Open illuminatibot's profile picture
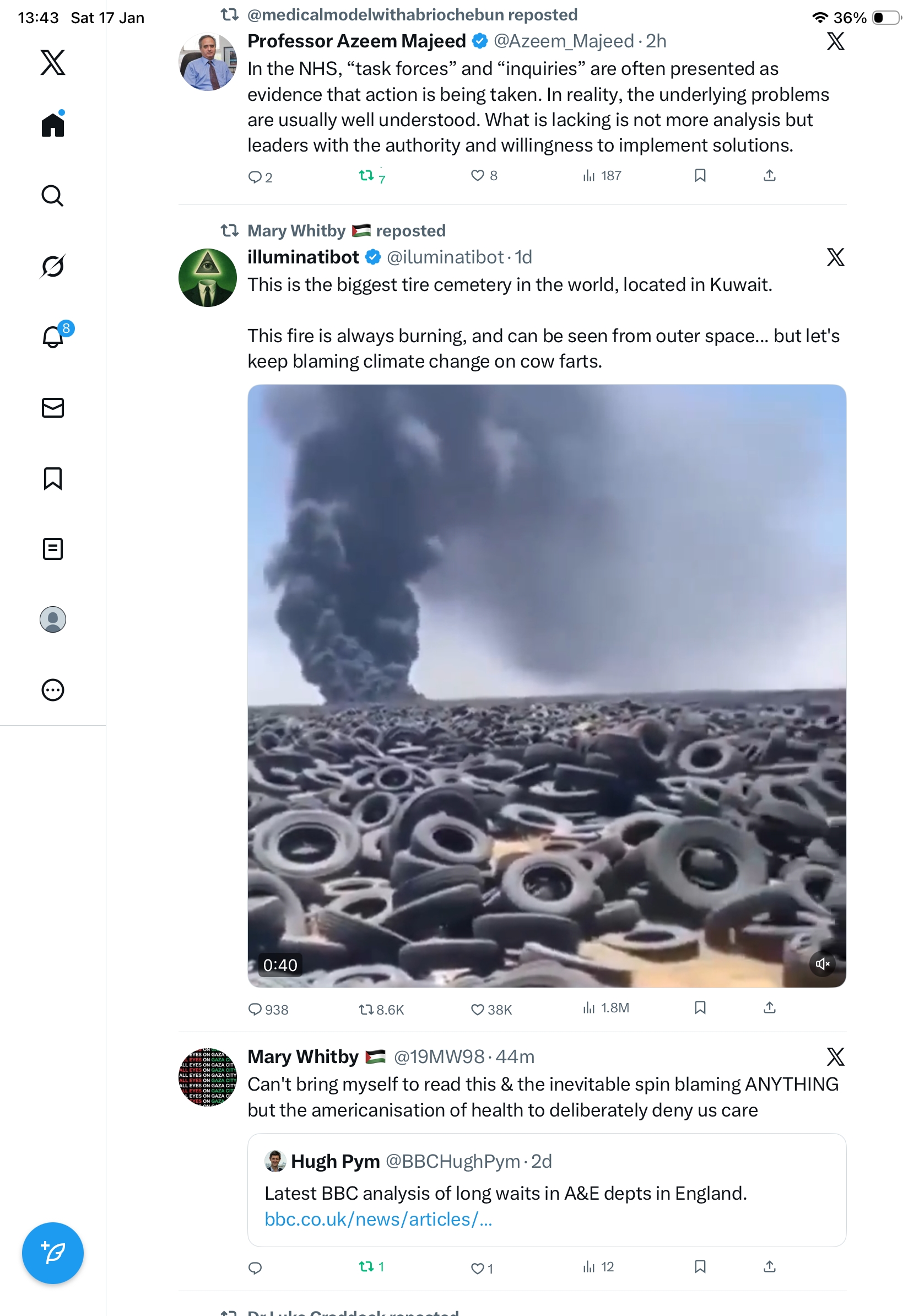 click(207, 277)
